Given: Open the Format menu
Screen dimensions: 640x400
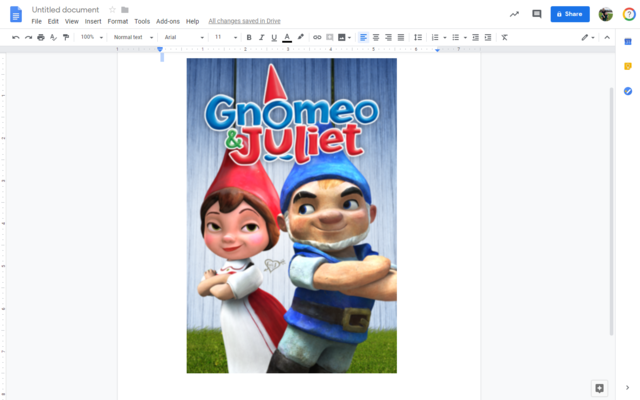Looking at the screenshot, I should click(118, 21).
